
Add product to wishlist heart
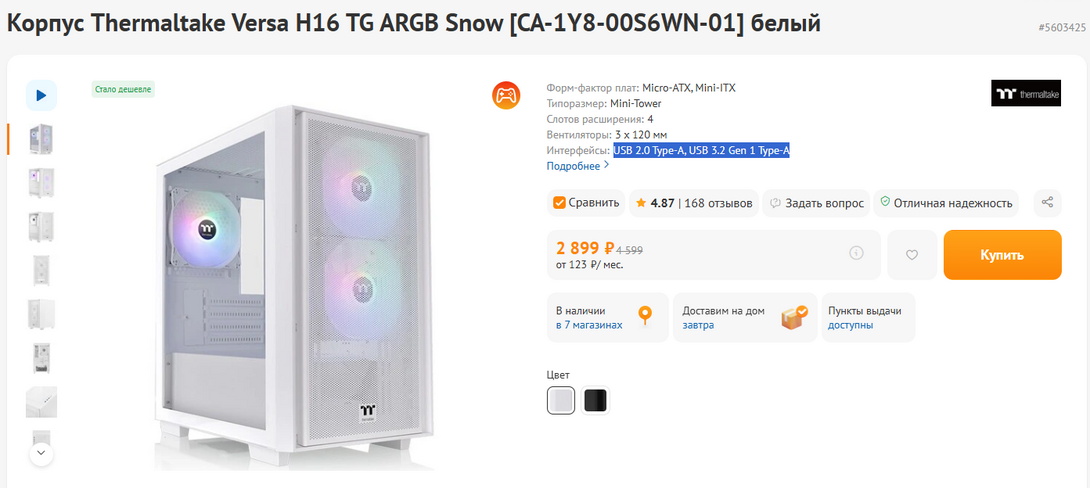click(x=912, y=255)
